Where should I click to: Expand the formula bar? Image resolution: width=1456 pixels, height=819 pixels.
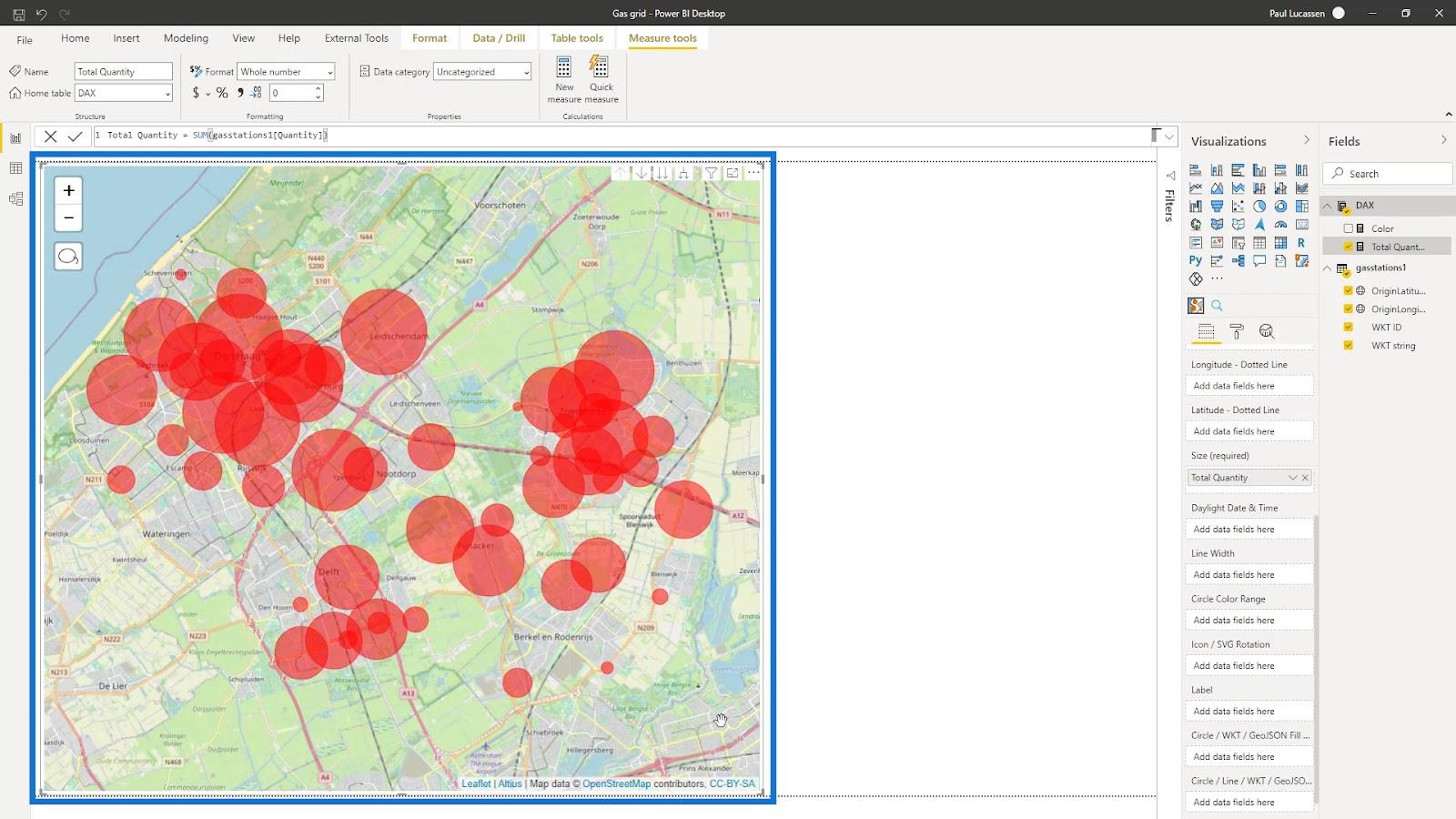[1169, 136]
